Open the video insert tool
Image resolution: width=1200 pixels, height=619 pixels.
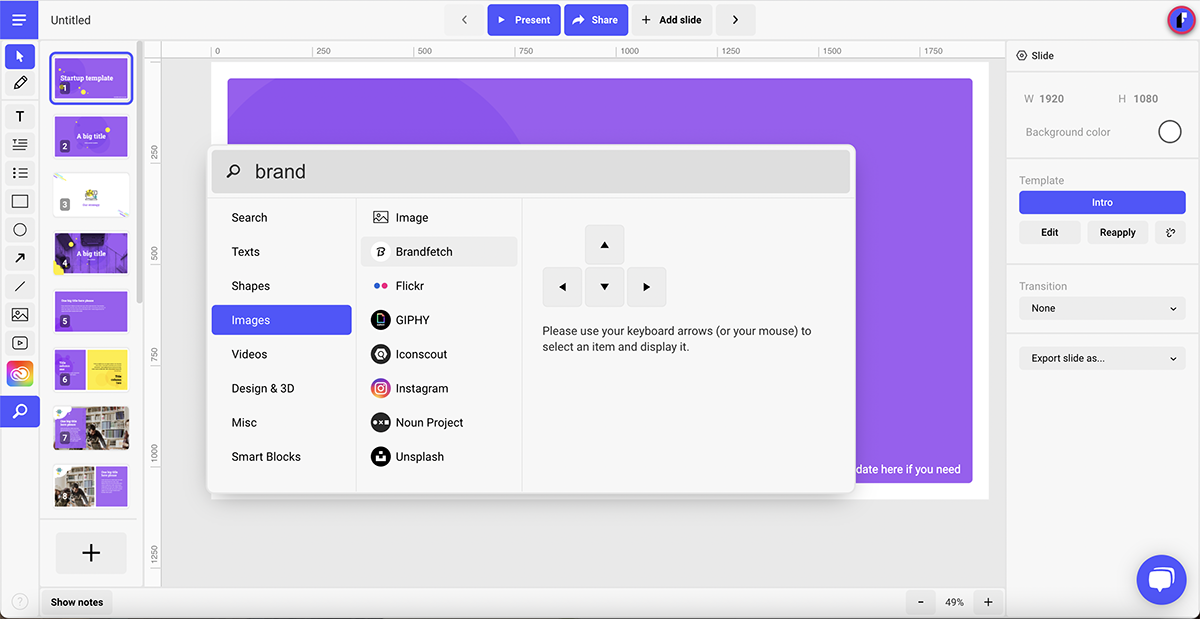click(x=19, y=343)
